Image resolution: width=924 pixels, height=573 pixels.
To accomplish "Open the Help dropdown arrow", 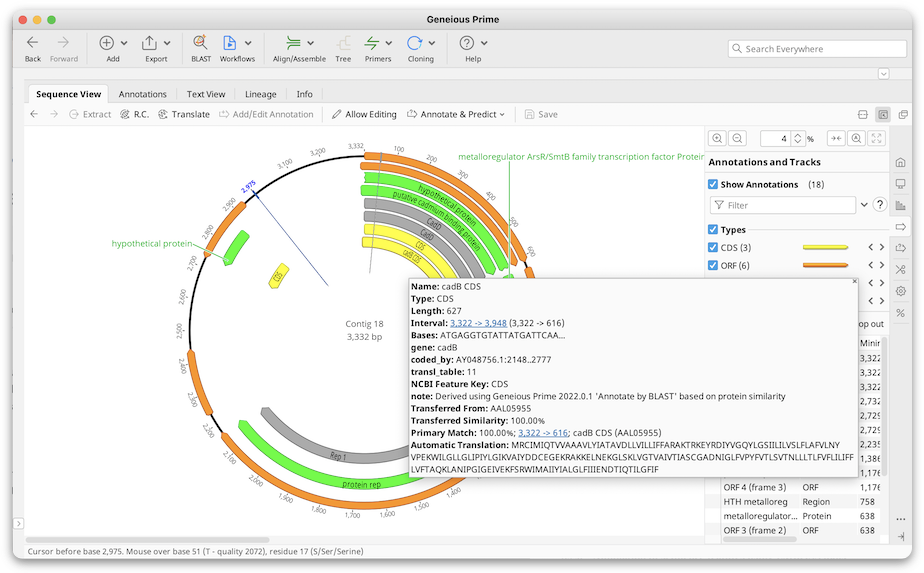I will 484,43.
